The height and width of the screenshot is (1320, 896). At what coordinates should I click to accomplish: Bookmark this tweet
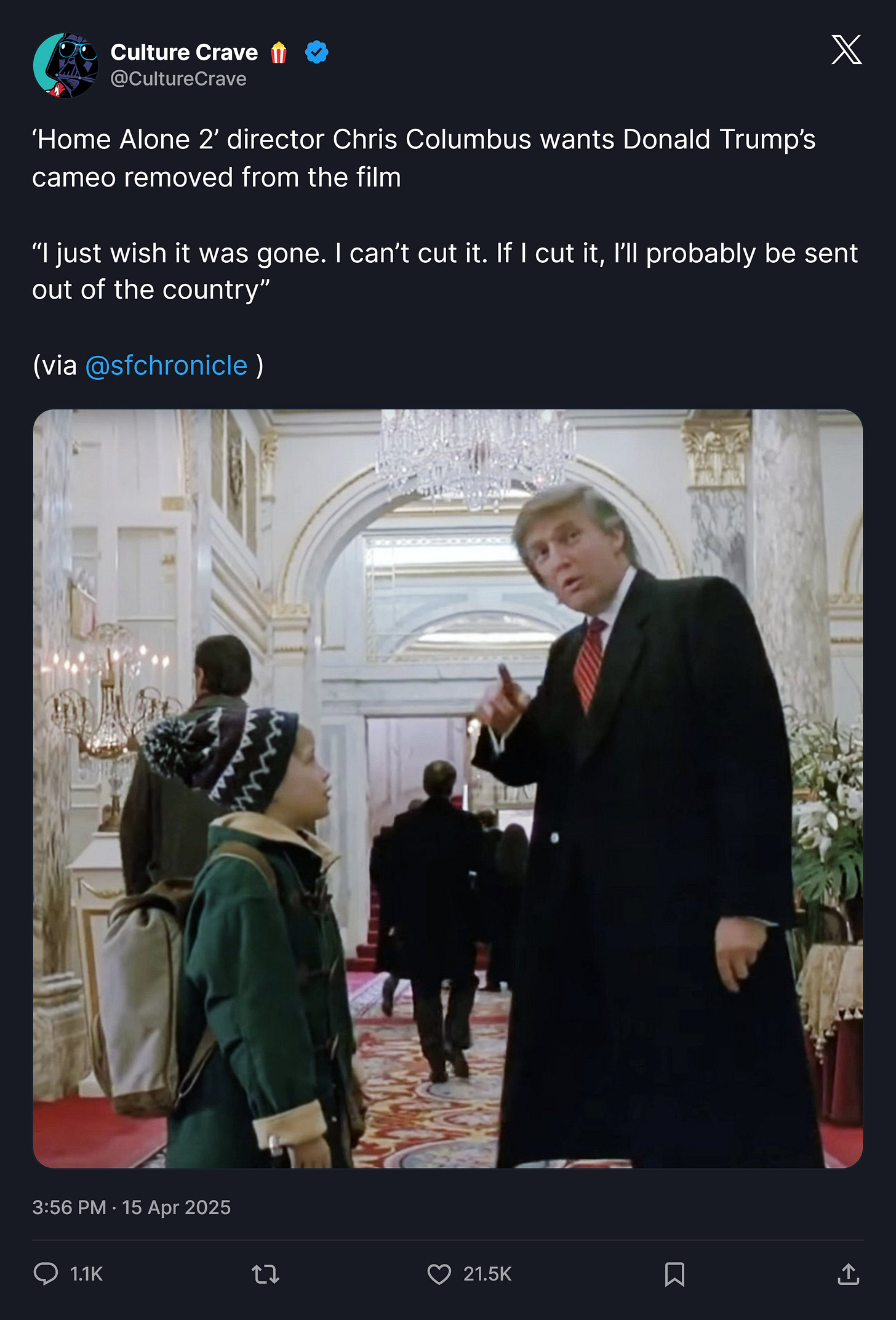click(674, 1274)
